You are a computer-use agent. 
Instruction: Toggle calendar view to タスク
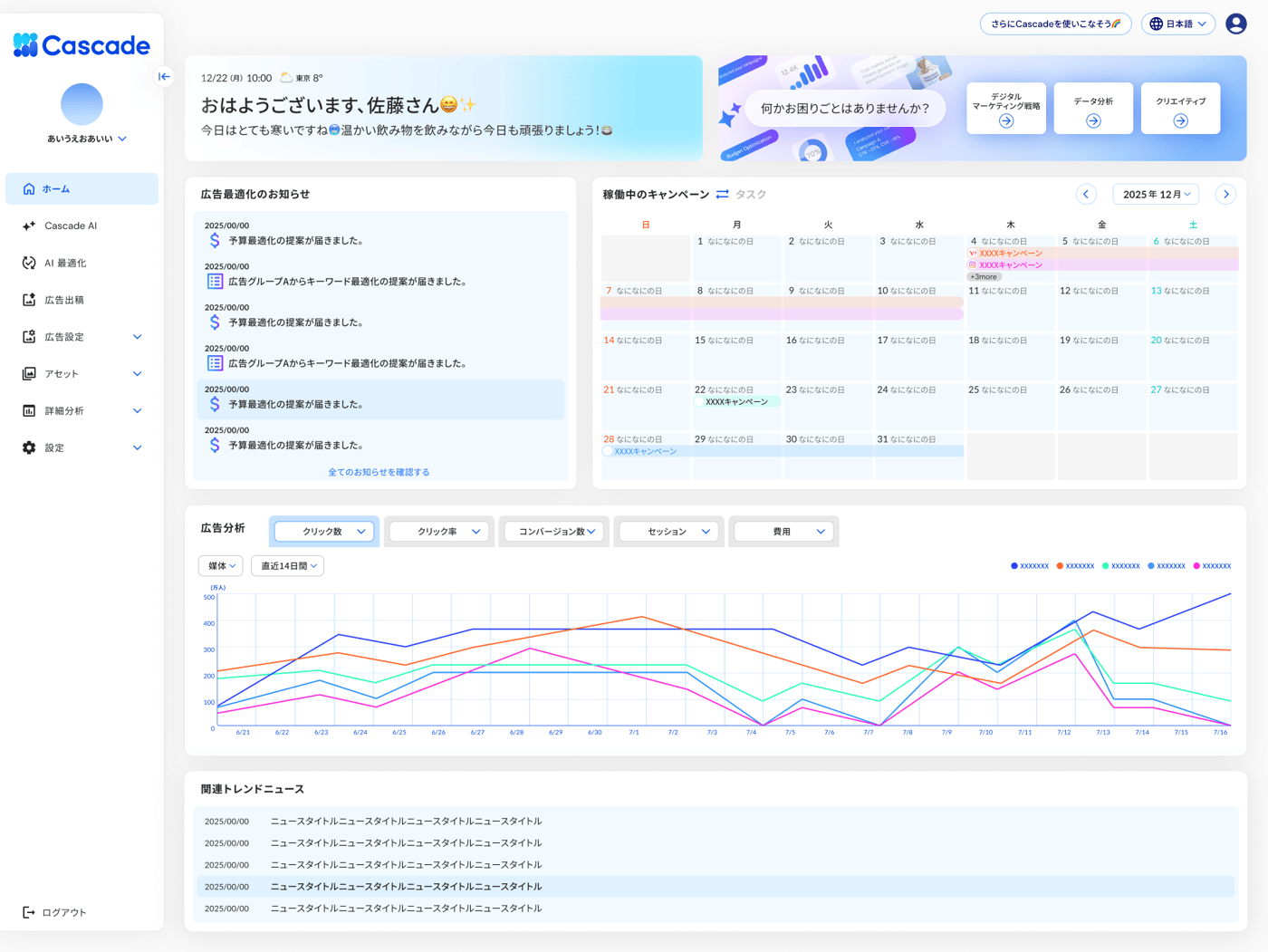coord(751,195)
